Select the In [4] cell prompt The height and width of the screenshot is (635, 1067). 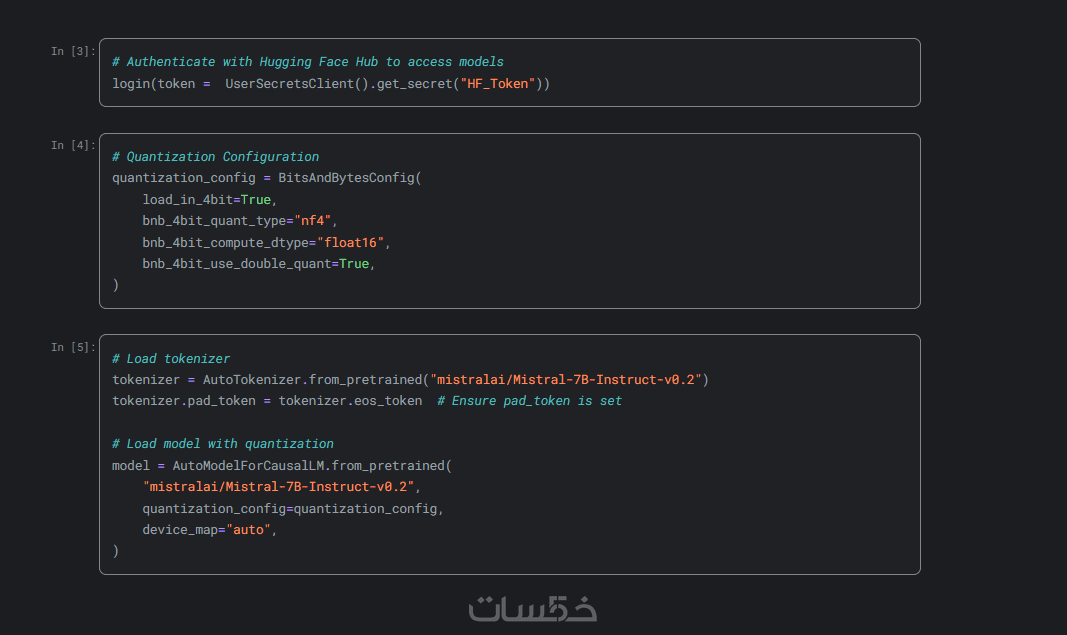tap(73, 146)
